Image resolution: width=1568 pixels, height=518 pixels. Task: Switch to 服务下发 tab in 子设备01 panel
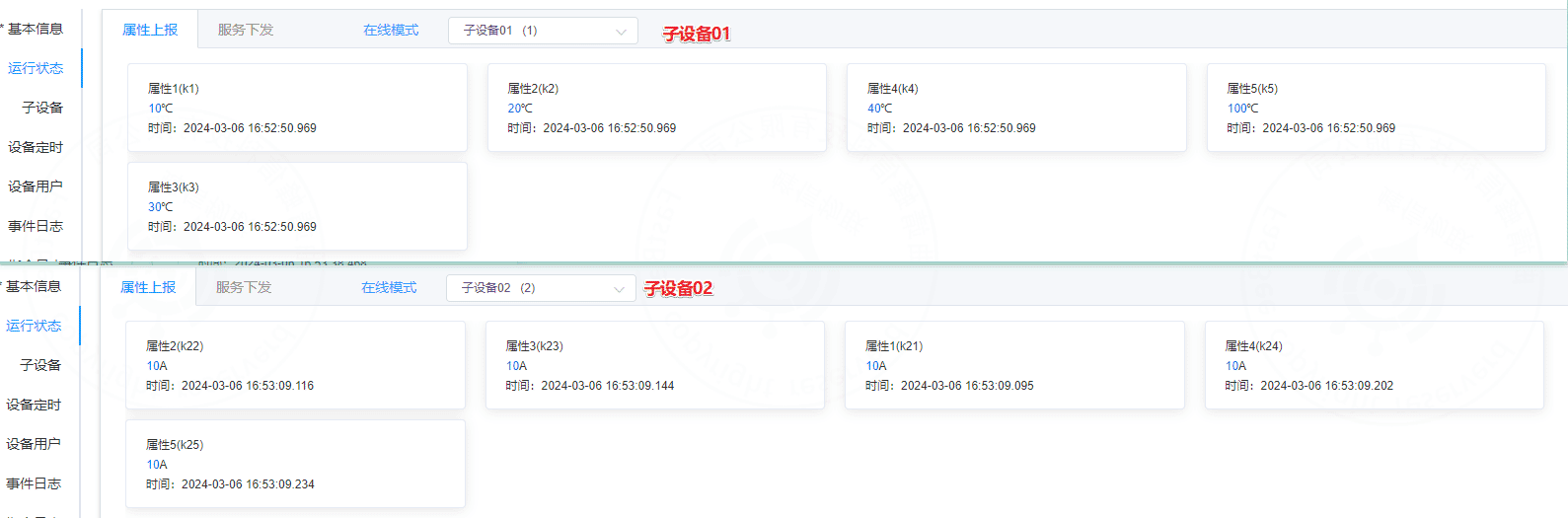pyautogui.click(x=246, y=30)
